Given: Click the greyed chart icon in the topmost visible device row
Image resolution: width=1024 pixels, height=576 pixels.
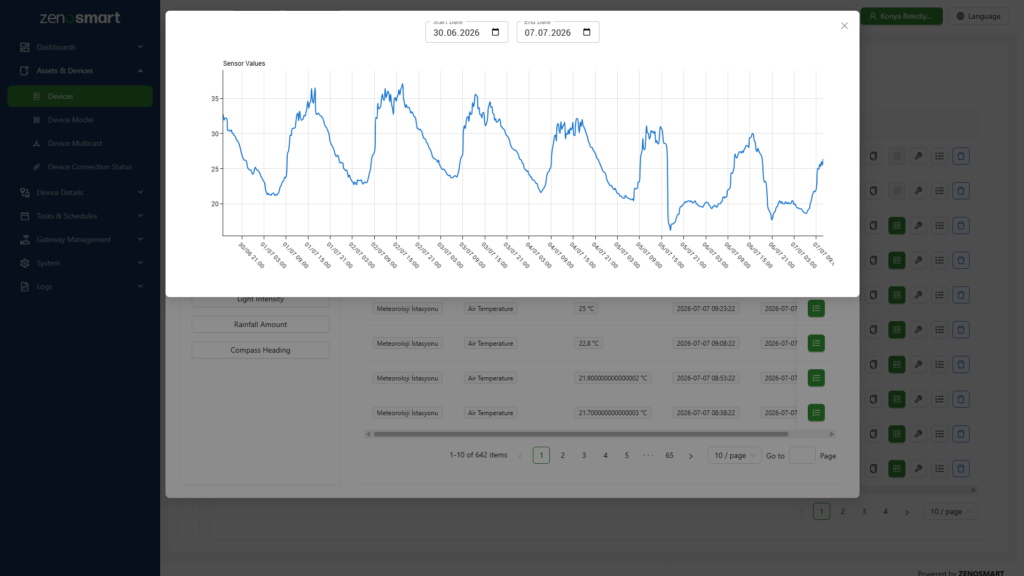Looking at the screenshot, I should click(x=897, y=156).
